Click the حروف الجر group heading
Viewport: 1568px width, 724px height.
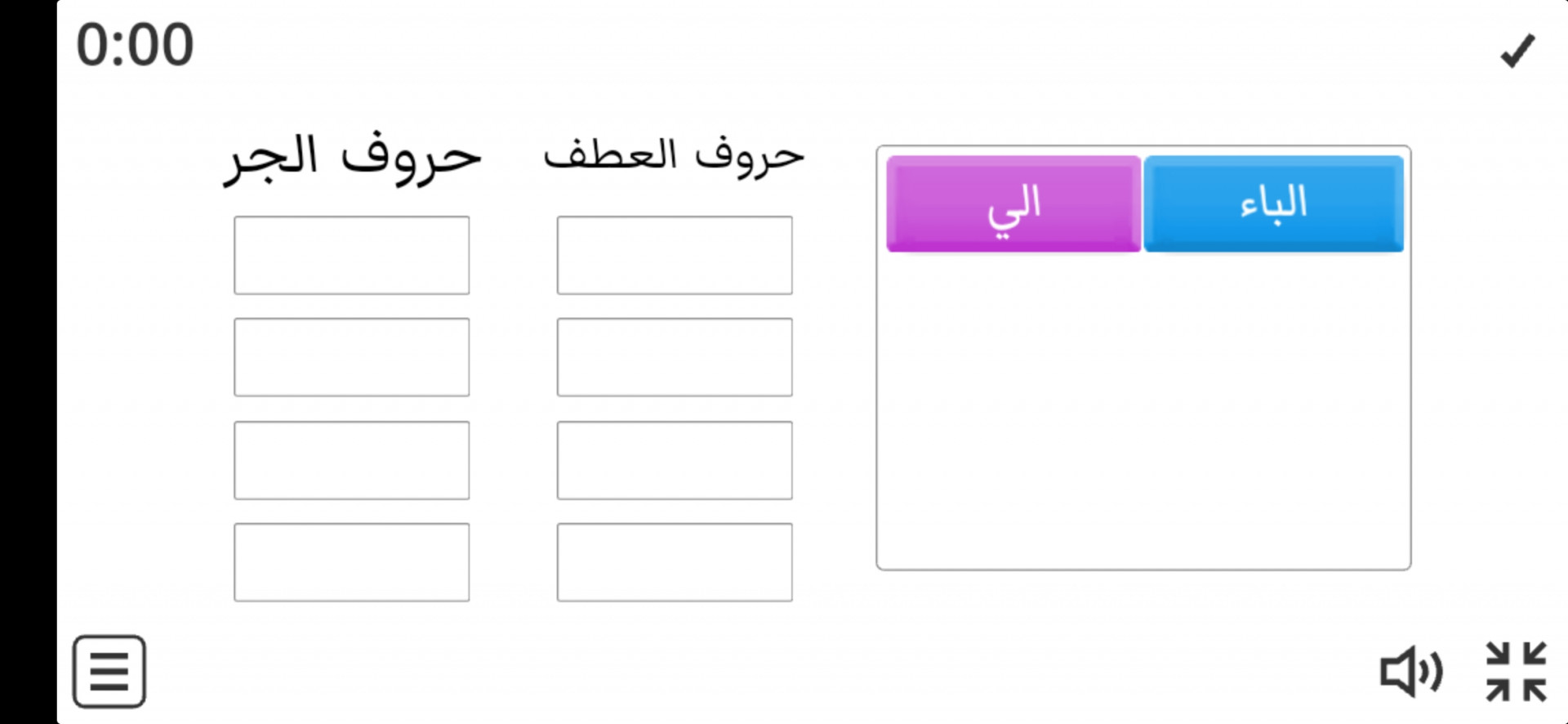(352, 157)
